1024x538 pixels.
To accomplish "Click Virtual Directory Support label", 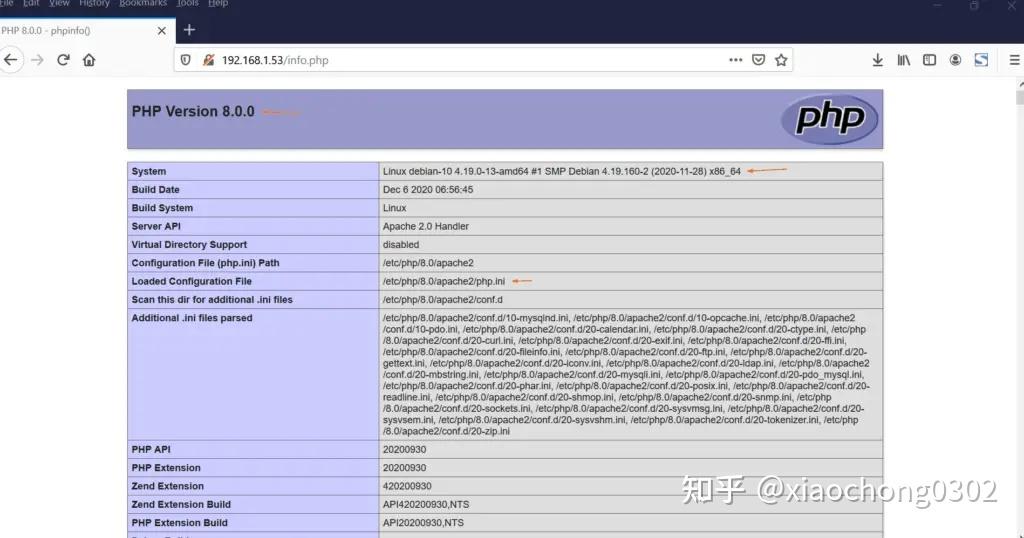I will (x=189, y=244).
